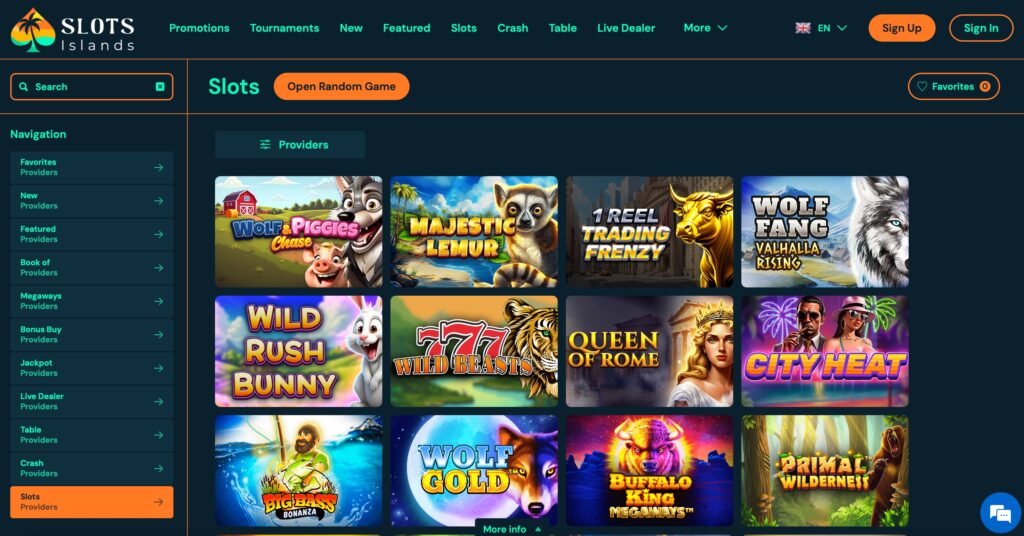This screenshot has width=1024, height=536.
Task: Click Open Random Game button
Action: [x=342, y=87]
